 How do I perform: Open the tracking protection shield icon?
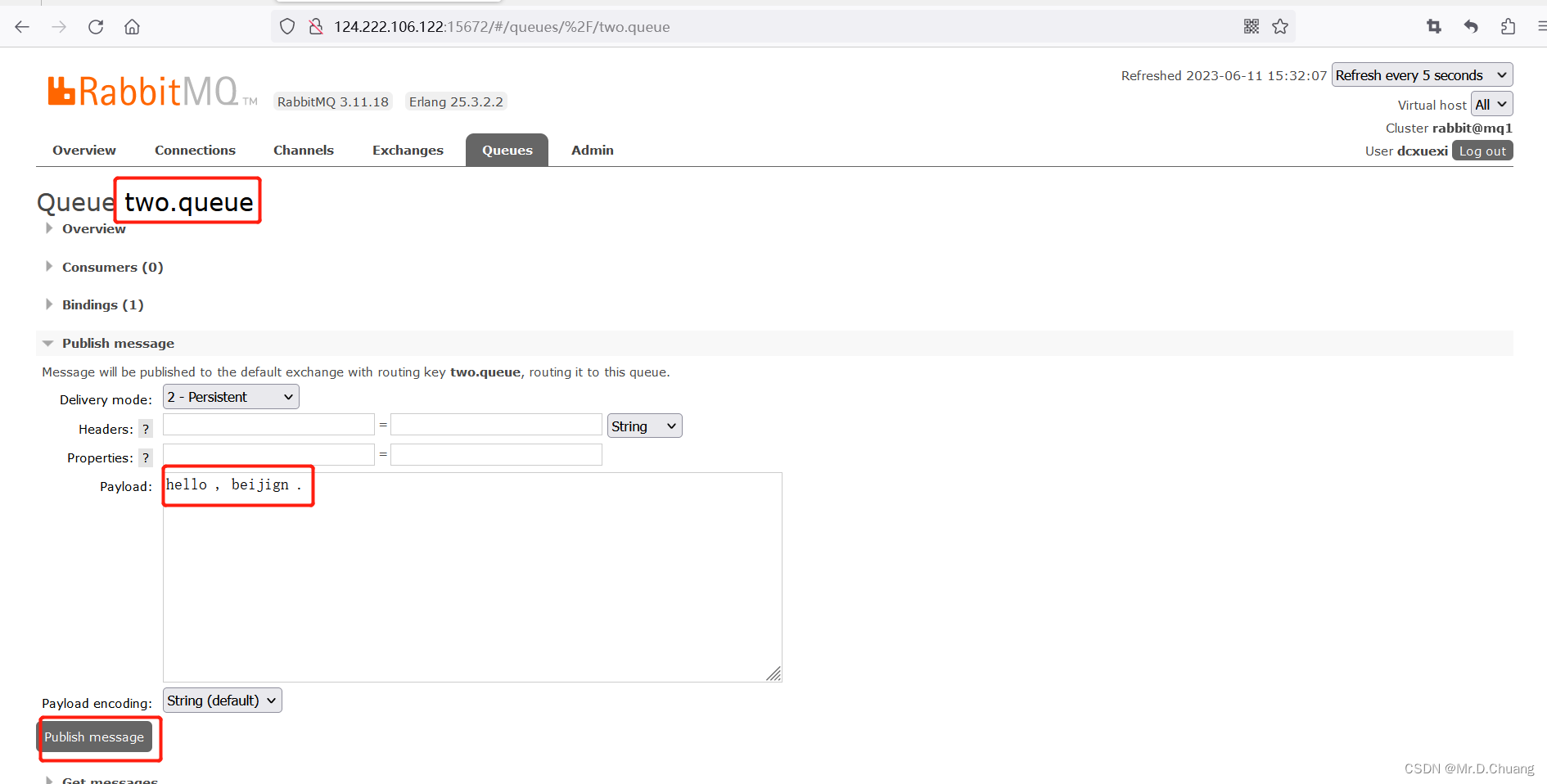pyautogui.click(x=287, y=27)
